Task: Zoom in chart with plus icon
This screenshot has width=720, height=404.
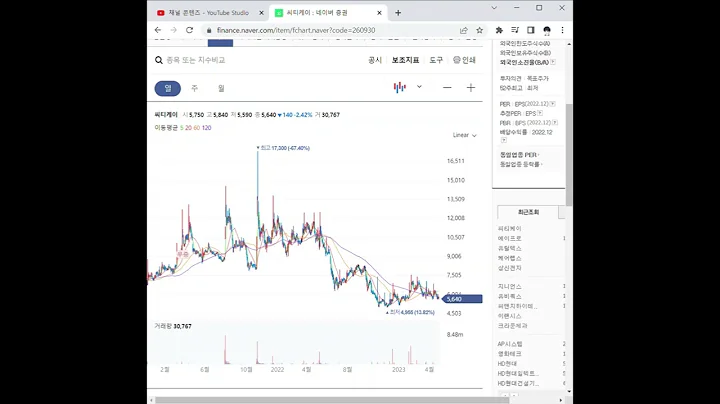Action: 471,88
